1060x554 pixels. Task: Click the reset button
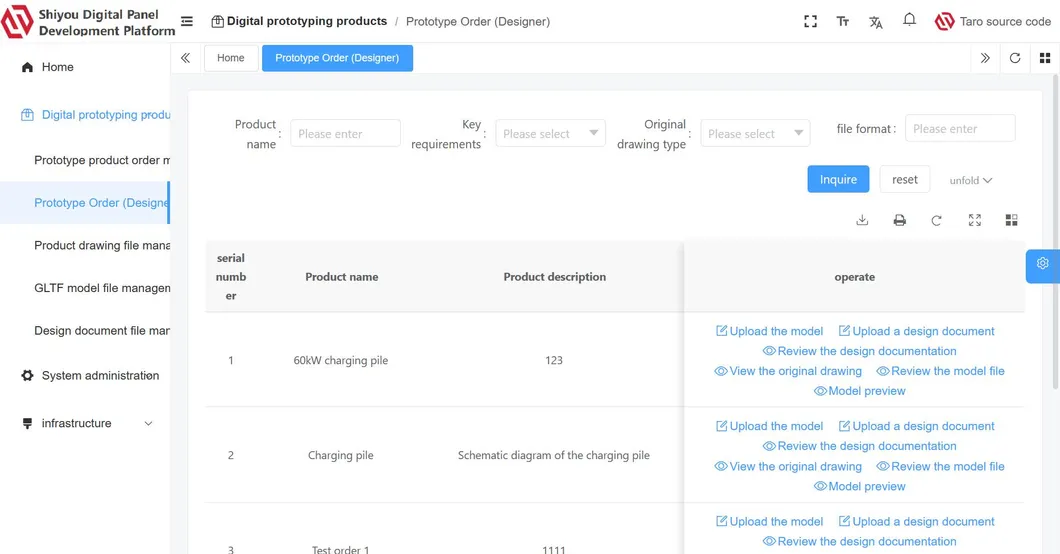pos(904,180)
